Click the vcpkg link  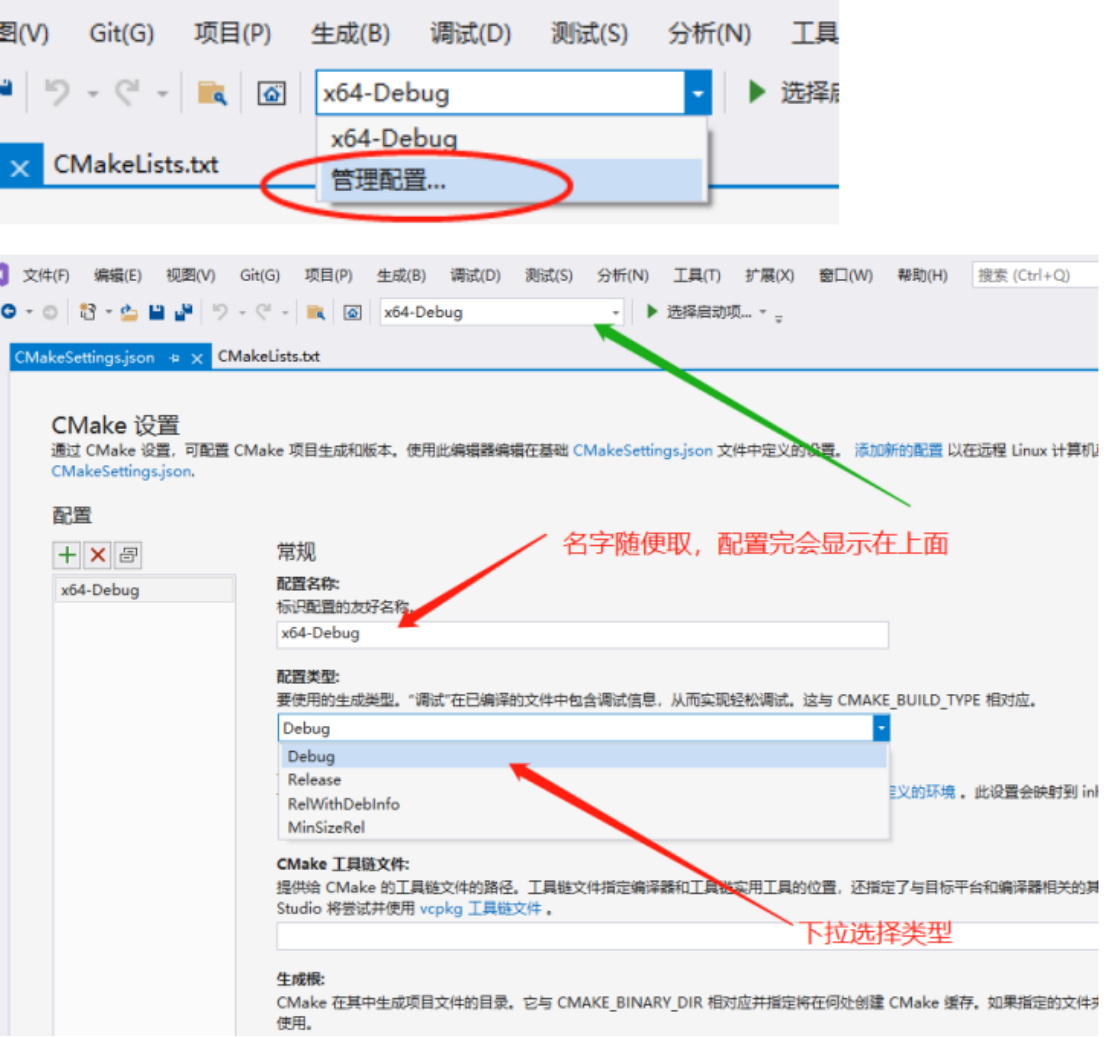(441, 909)
